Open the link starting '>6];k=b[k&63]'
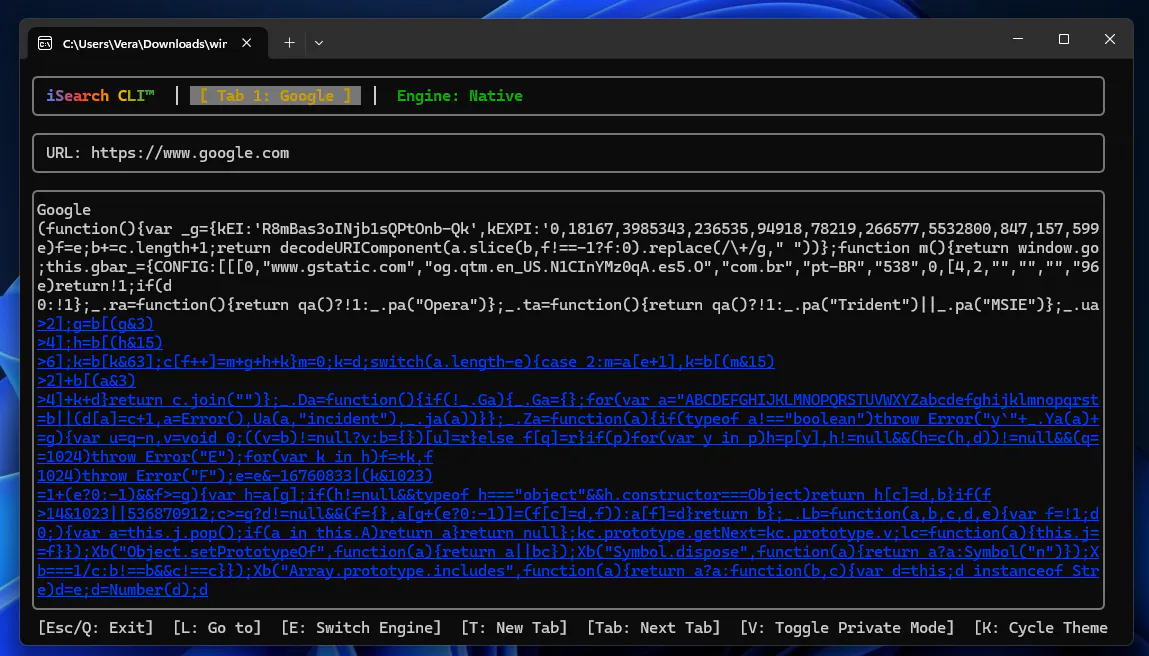The width and height of the screenshot is (1149, 656). tap(406, 362)
